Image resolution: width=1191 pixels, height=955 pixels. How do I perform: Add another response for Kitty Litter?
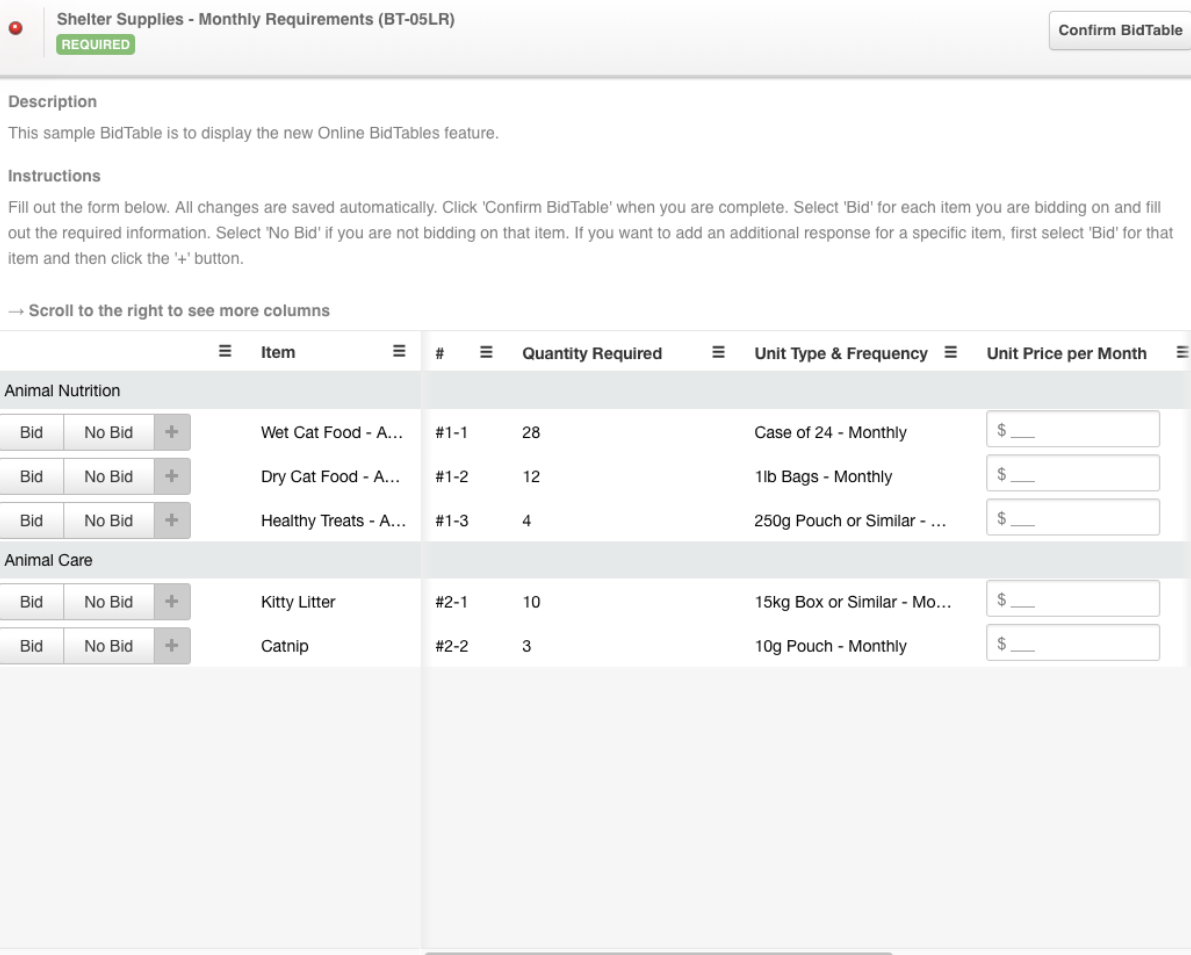pos(172,602)
